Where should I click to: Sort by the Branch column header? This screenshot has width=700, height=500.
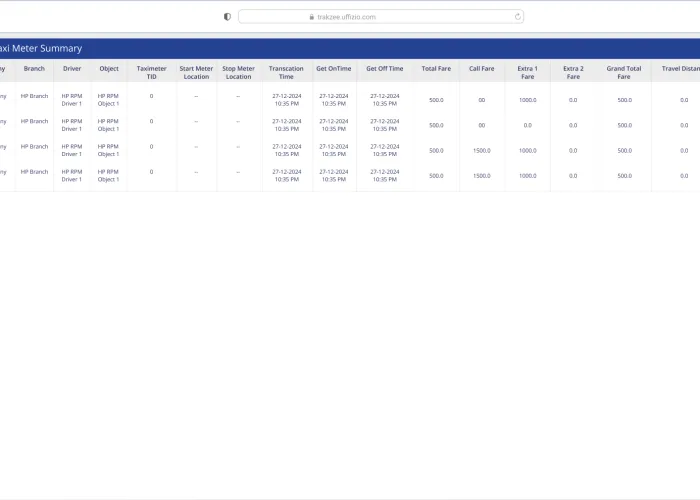(x=34, y=69)
